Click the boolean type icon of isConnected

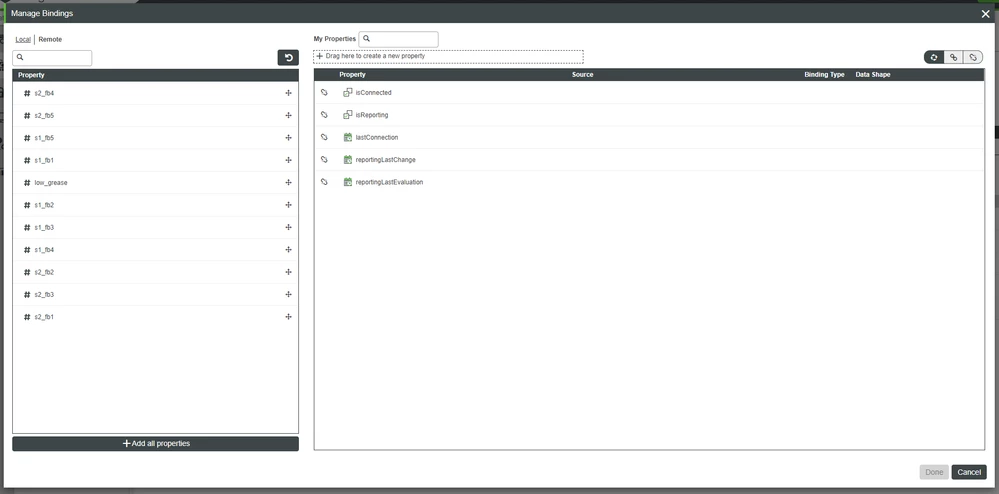(x=348, y=92)
